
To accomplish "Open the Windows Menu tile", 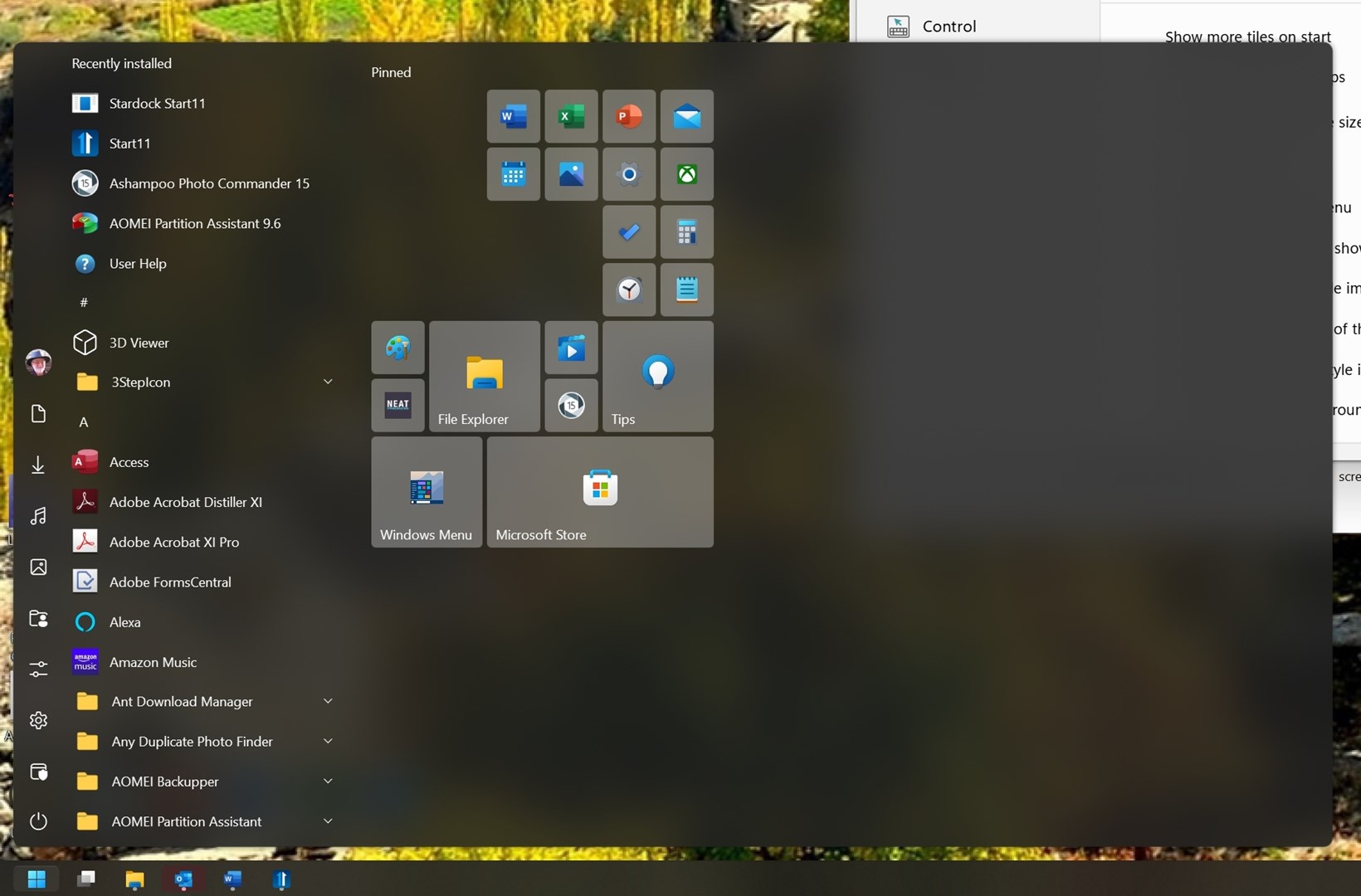I will click(x=427, y=492).
